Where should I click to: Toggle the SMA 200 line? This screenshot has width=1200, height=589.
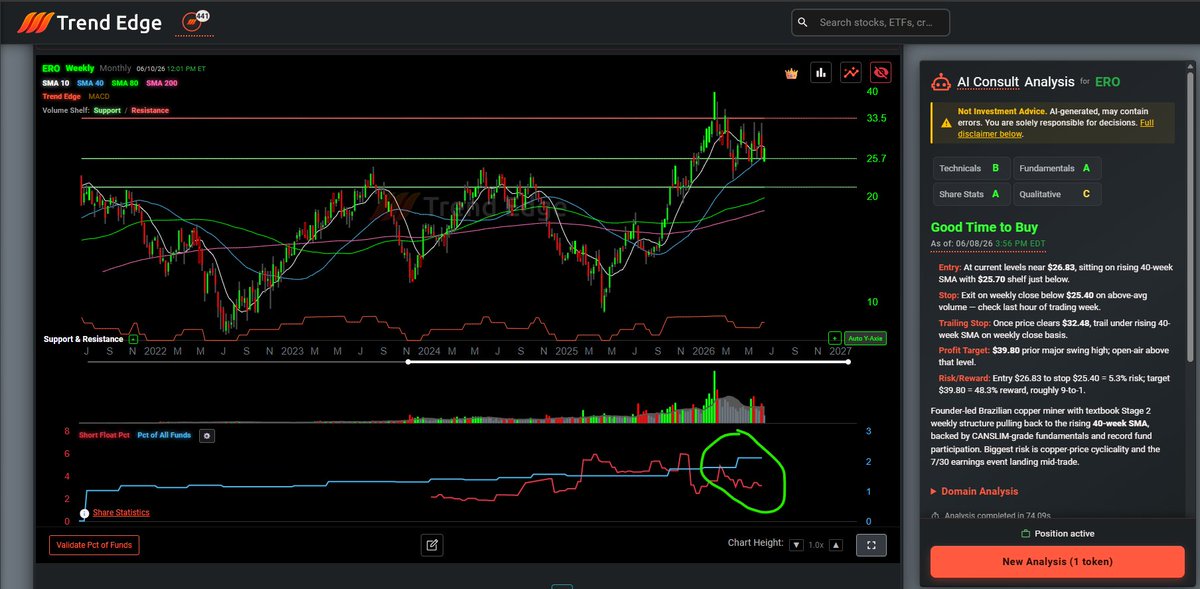pos(161,82)
